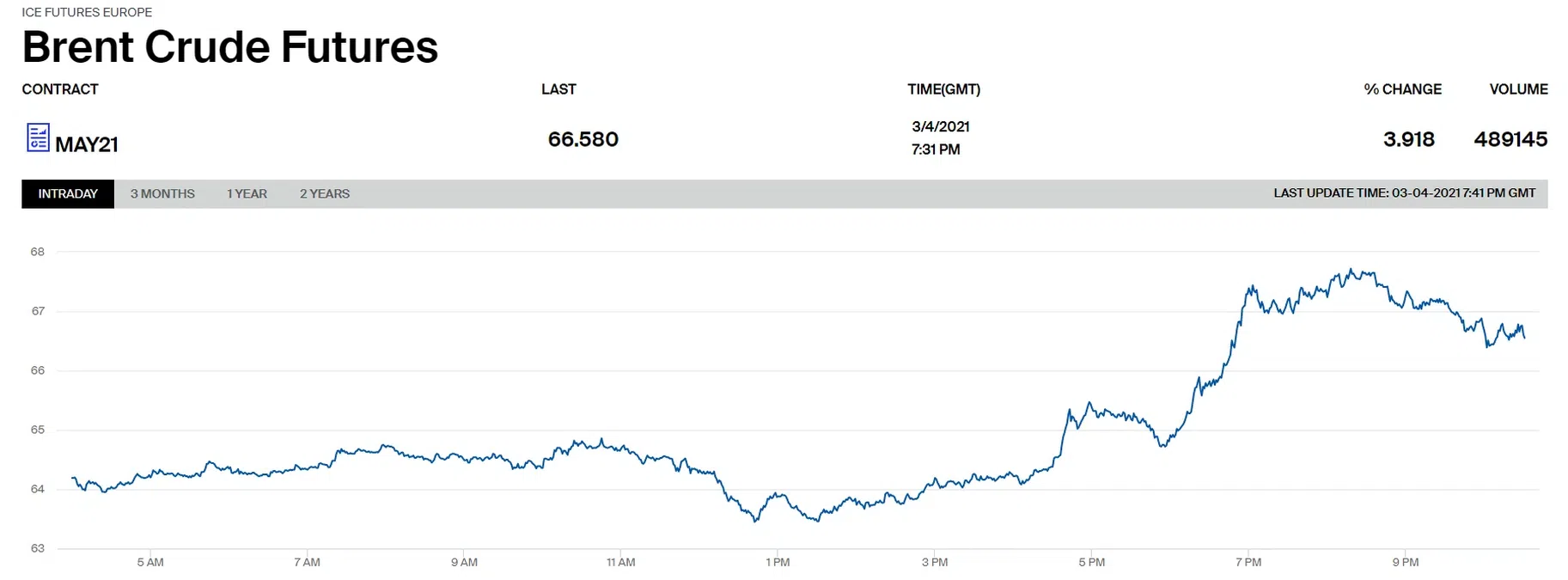Click the TIME(GMT) column header
This screenshot has width=1568, height=580.
(943, 89)
